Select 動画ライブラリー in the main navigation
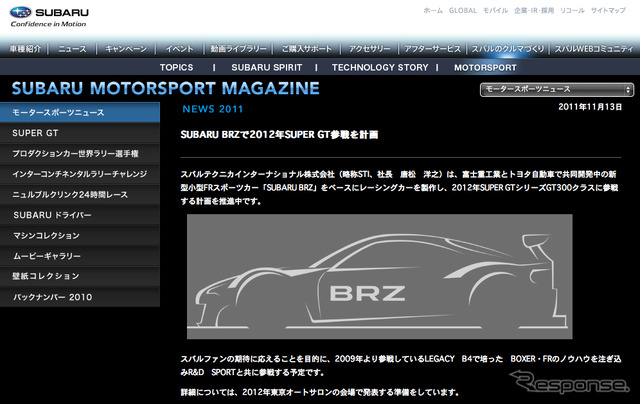 click(238, 49)
